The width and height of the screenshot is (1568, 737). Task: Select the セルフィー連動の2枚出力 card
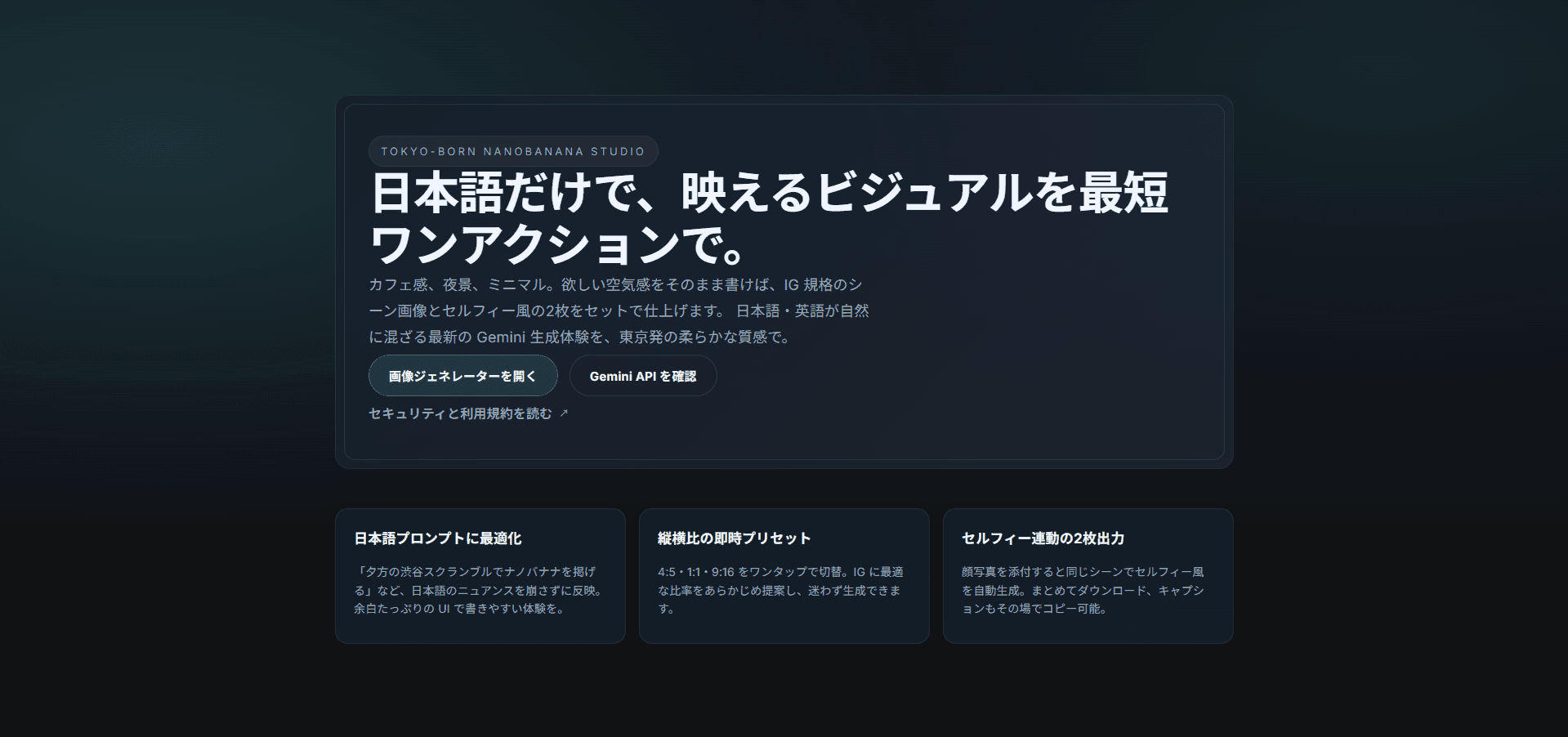[1088, 576]
